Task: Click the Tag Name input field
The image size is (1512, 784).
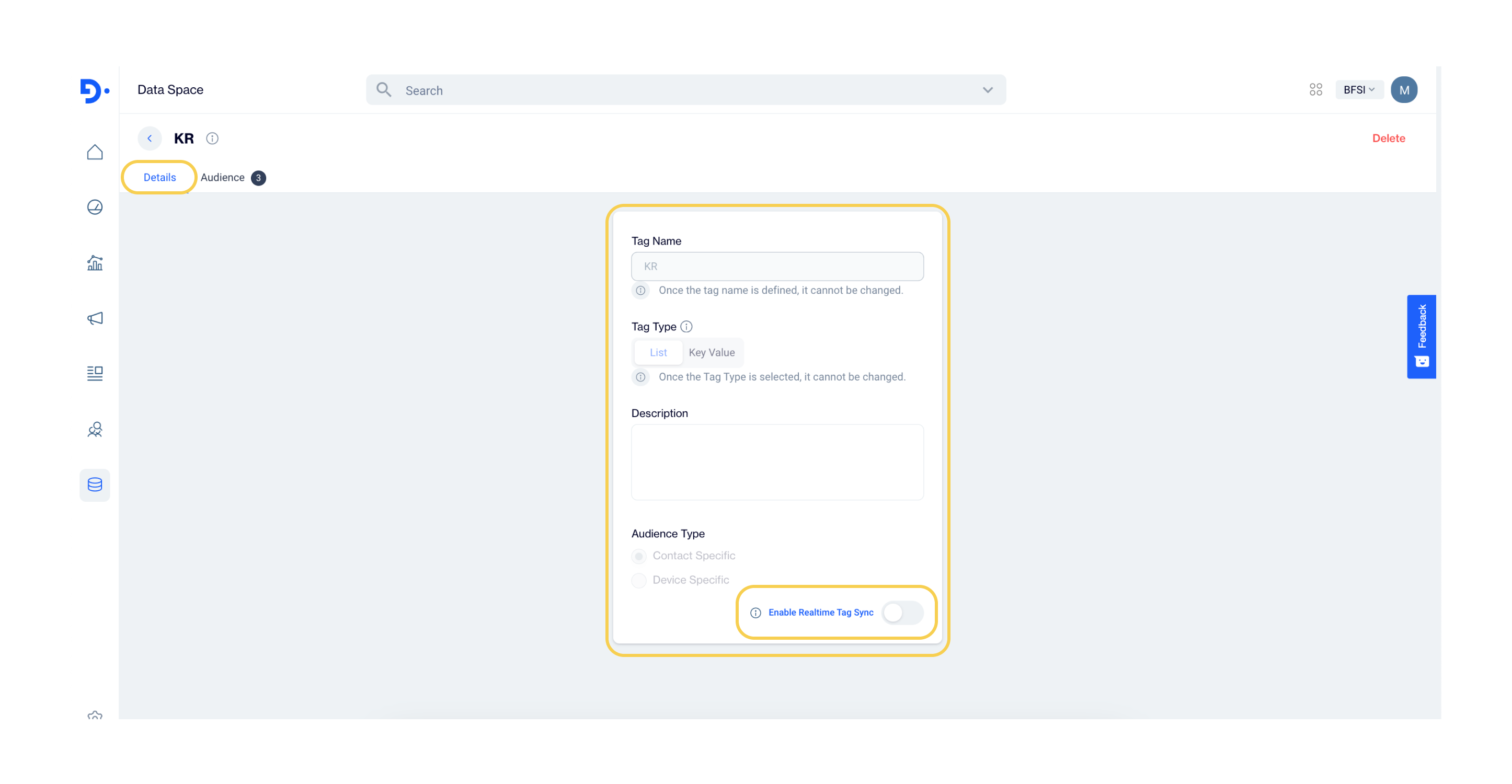Action: pos(777,267)
